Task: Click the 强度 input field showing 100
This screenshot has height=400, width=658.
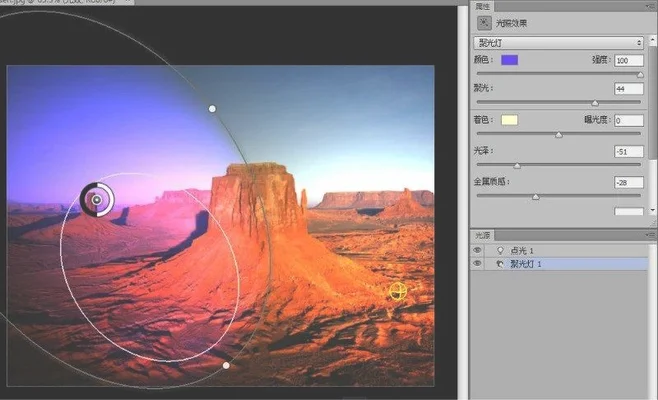Action: pos(629,60)
